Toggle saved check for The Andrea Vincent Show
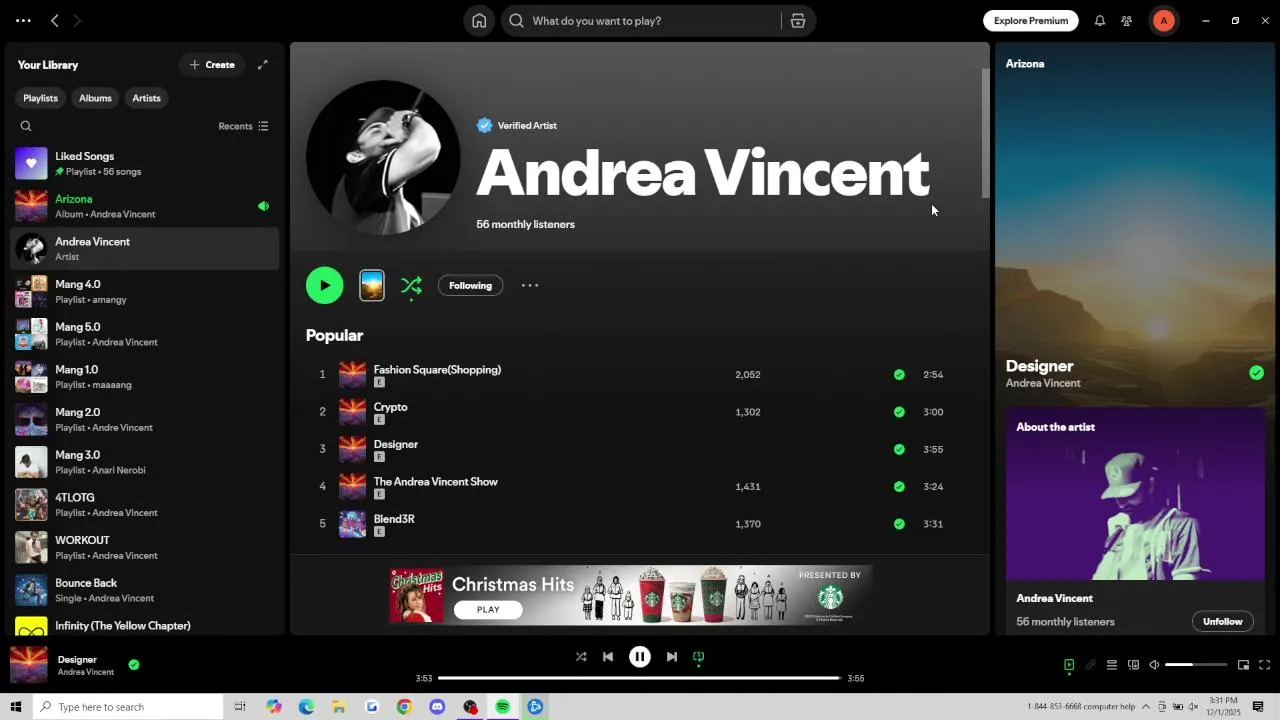This screenshot has width=1280, height=720. [899, 486]
